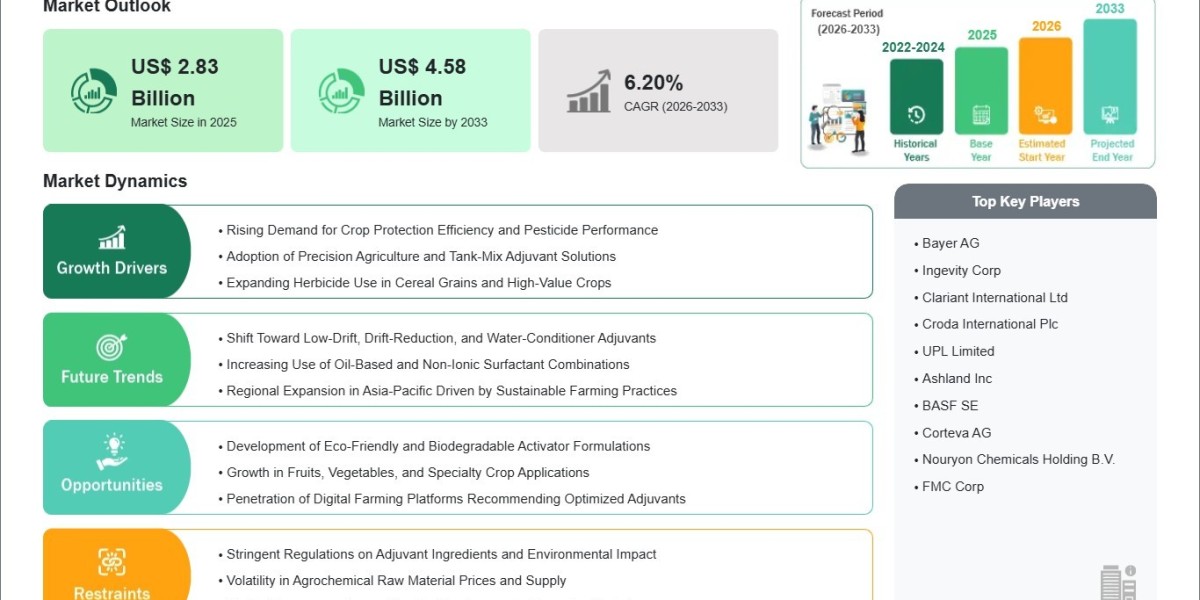Click the donut chart icon beside US$ 2.83 Billion
The height and width of the screenshot is (600, 1200).
click(93, 91)
